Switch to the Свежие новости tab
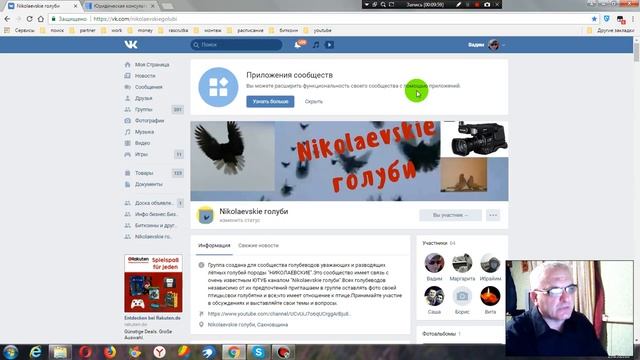Screen dimensions: 640x360 pyautogui.click(x=258, y=245)
